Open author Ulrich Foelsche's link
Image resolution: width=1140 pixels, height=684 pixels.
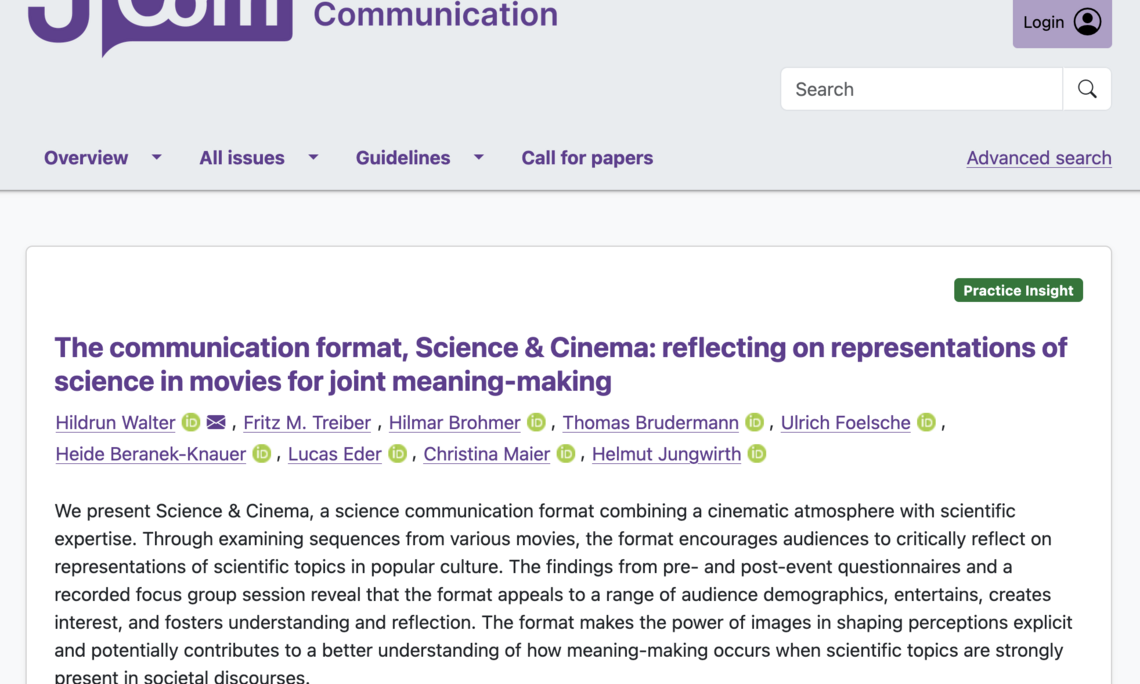[x=846, y=422]
